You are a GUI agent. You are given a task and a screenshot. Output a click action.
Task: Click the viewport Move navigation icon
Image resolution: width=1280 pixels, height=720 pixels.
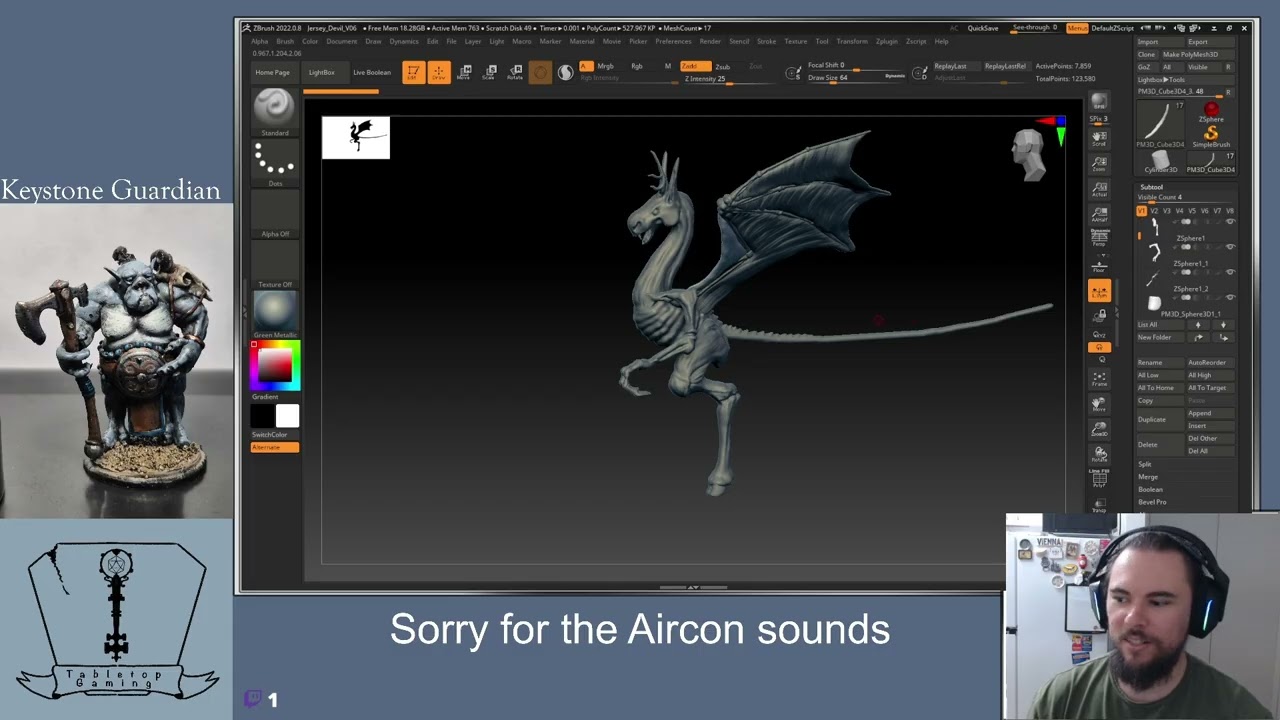(1099, 404)
